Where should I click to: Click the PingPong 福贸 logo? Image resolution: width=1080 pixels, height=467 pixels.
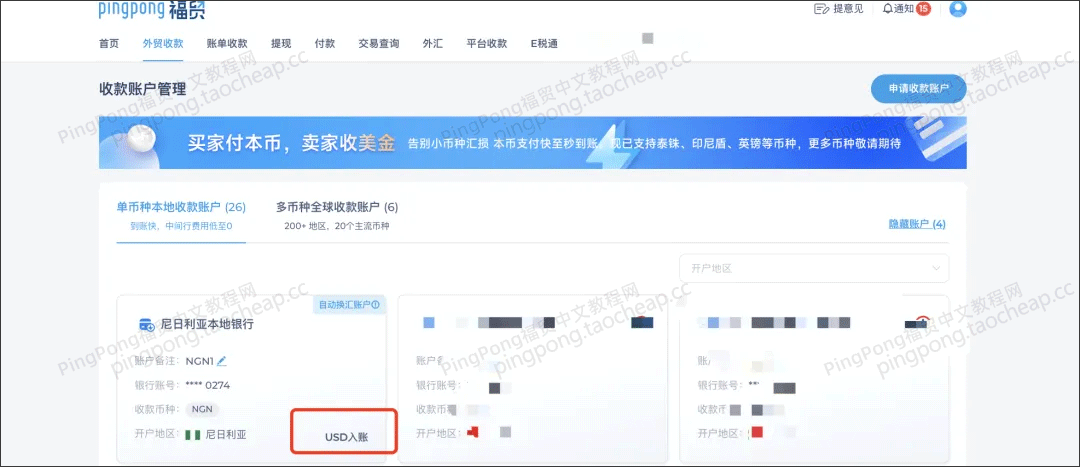[x=152, y=10]
